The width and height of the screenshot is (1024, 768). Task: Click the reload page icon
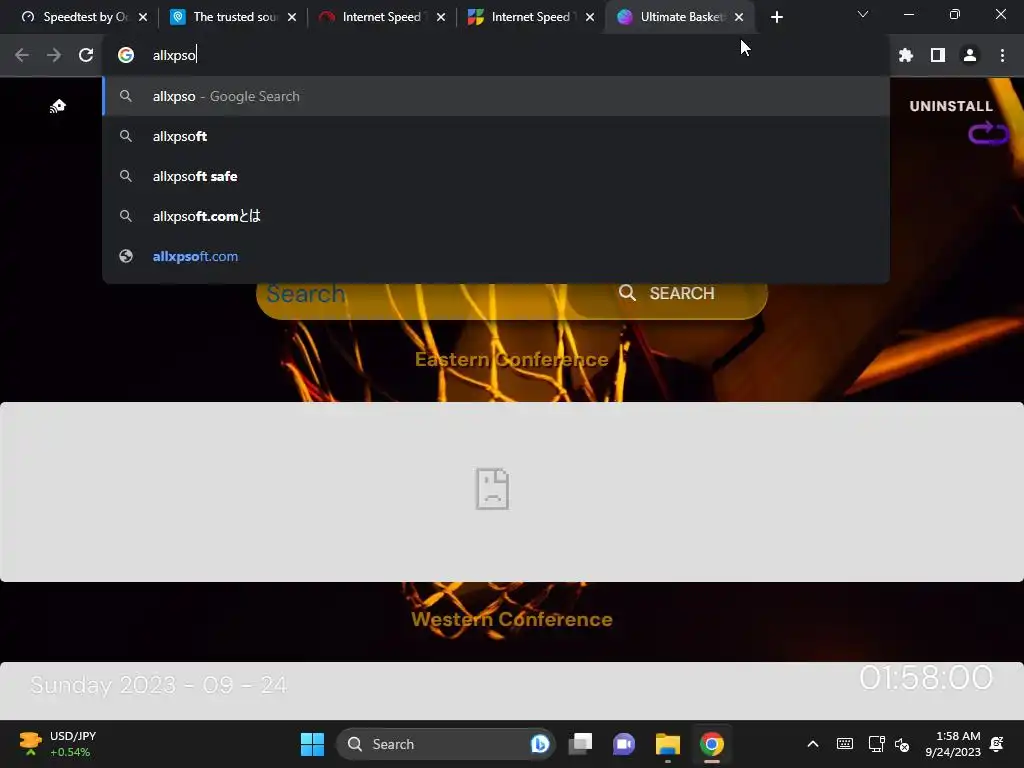(x=86, y=56)
